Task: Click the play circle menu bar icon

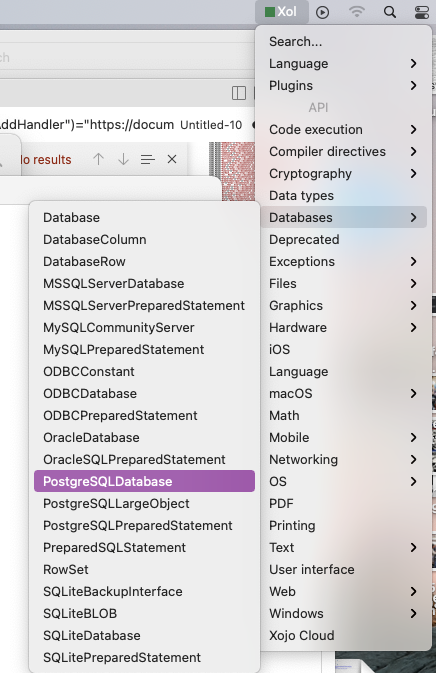Action: (322, 12)
